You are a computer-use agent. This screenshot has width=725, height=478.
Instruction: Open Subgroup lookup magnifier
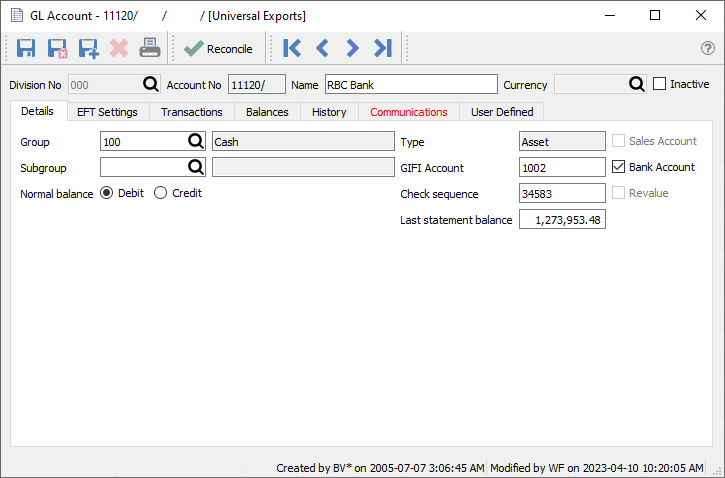point(196,167)
